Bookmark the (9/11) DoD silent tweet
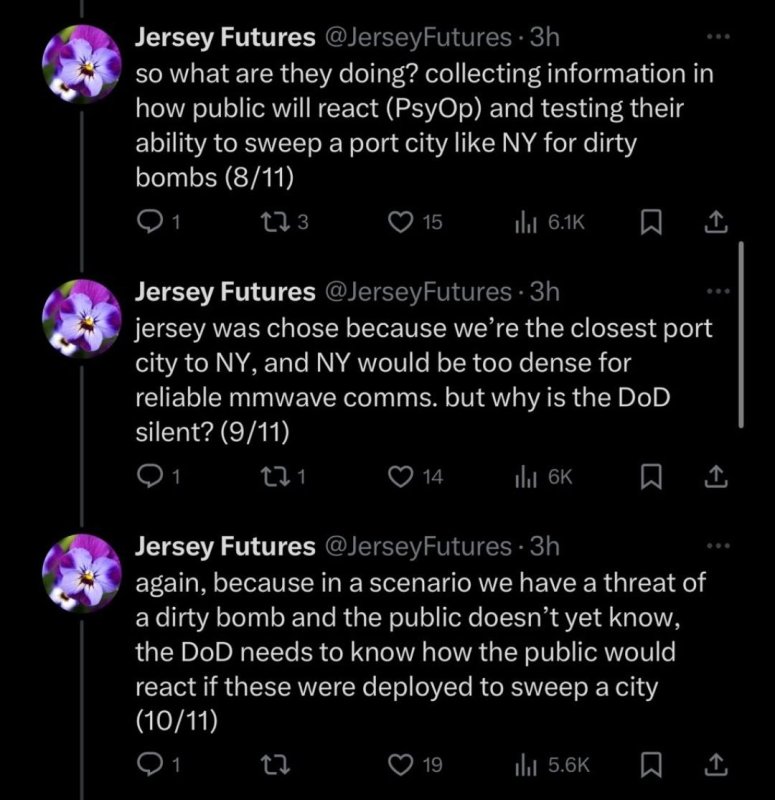 (x=652, y=478)
